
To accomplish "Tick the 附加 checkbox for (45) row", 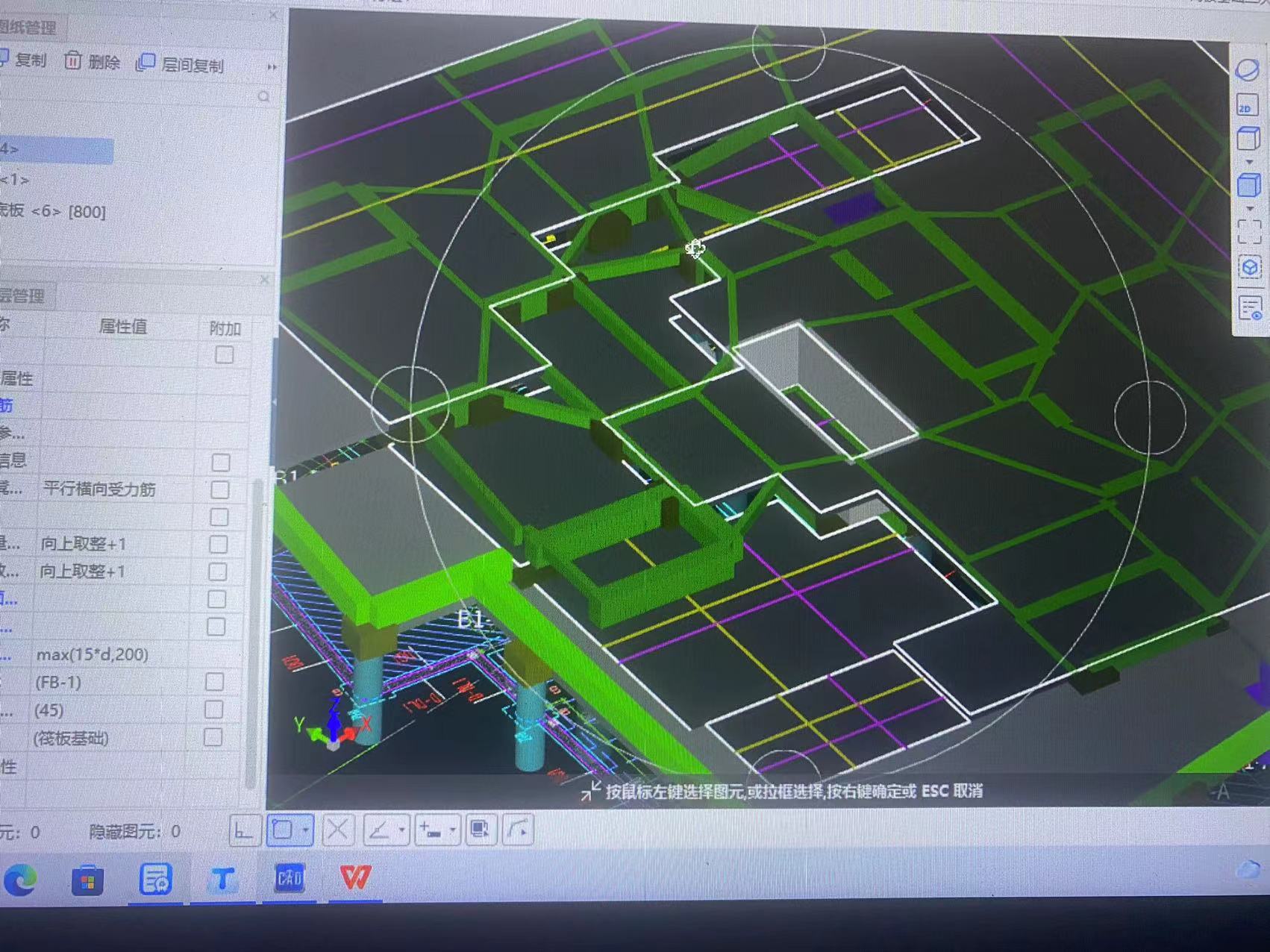I will coord(214,709).
